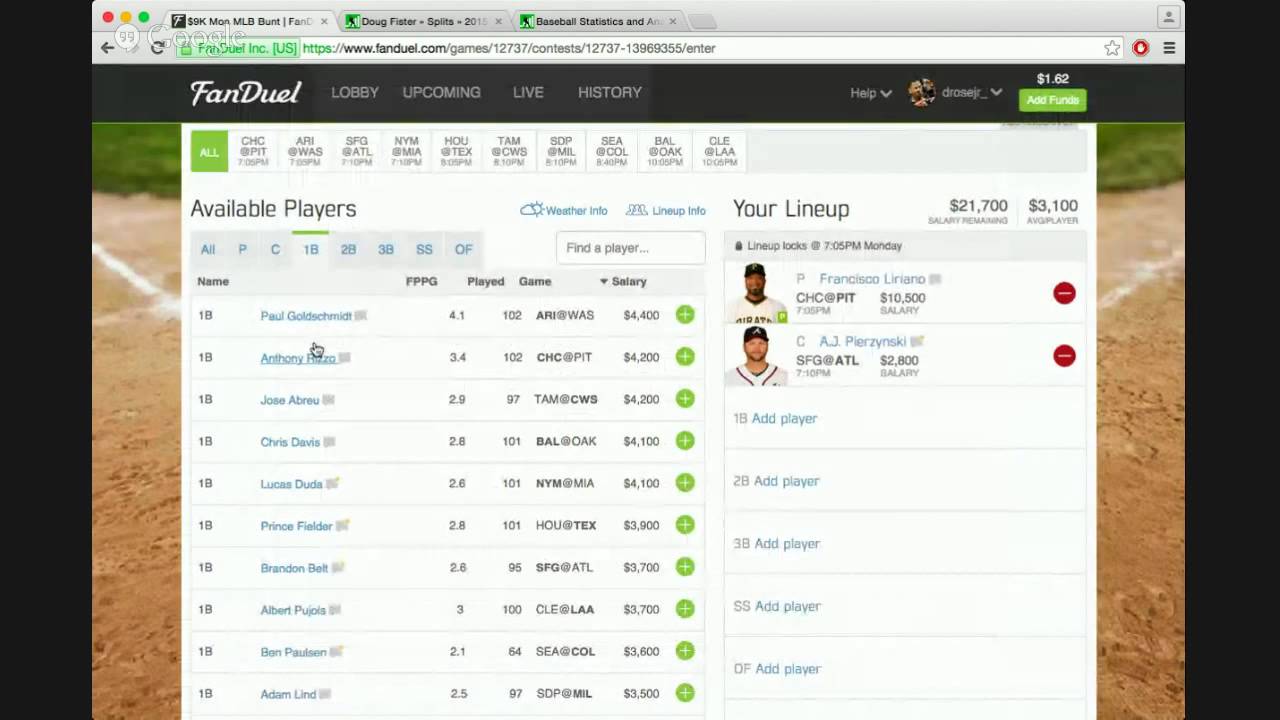This screenshot has height=720, width=1280.
Task: Select the P position filter tab
Action: pos(242,249)
